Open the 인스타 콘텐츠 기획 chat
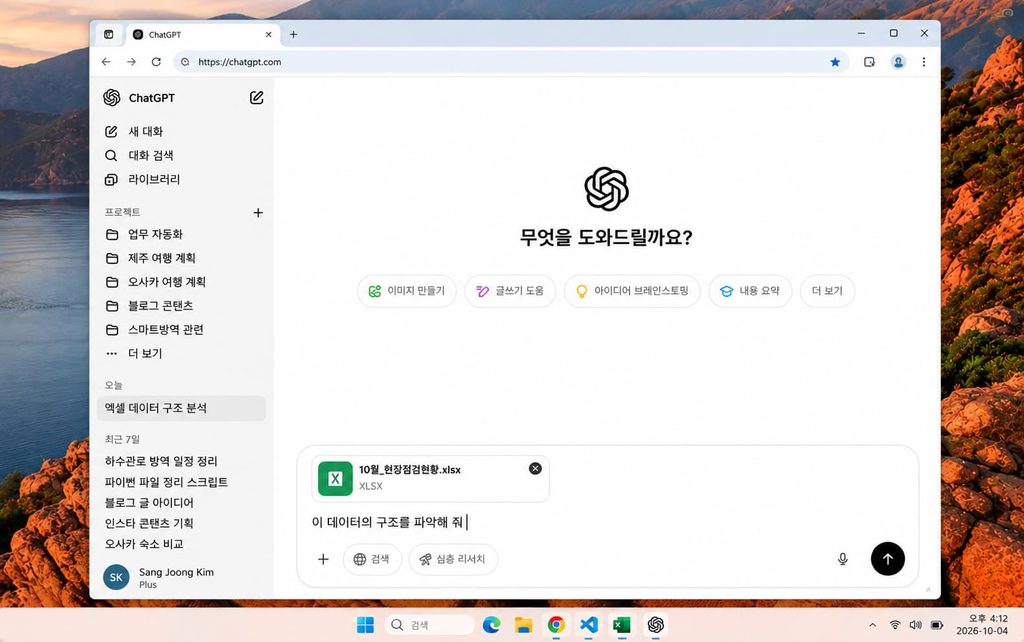1024x642 pixels. [x=150, y=523]
